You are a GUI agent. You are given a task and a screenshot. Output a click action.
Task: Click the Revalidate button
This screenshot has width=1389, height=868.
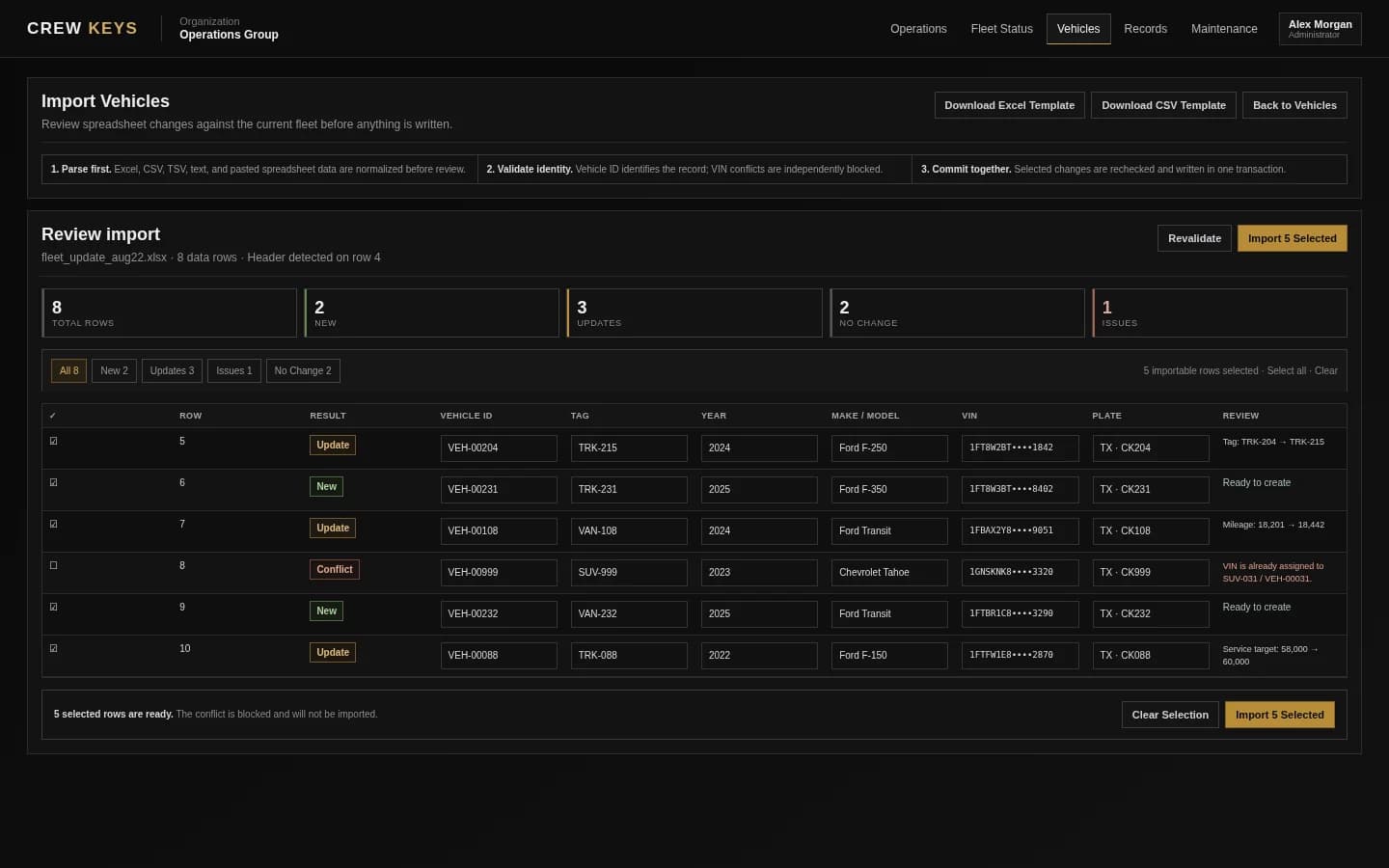click(x=1194, y=238)
